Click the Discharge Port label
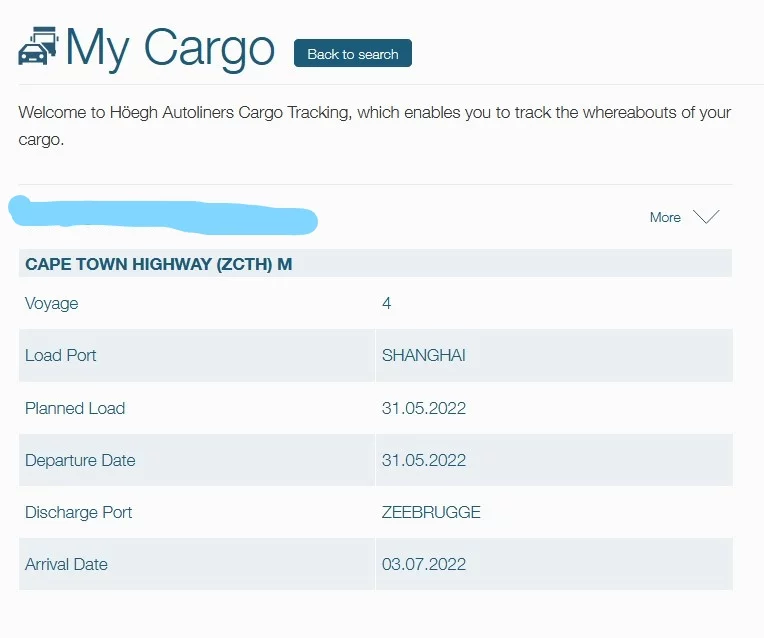This screenshot has width=764, height=638. pyautogui.click(x=78, y=512)
